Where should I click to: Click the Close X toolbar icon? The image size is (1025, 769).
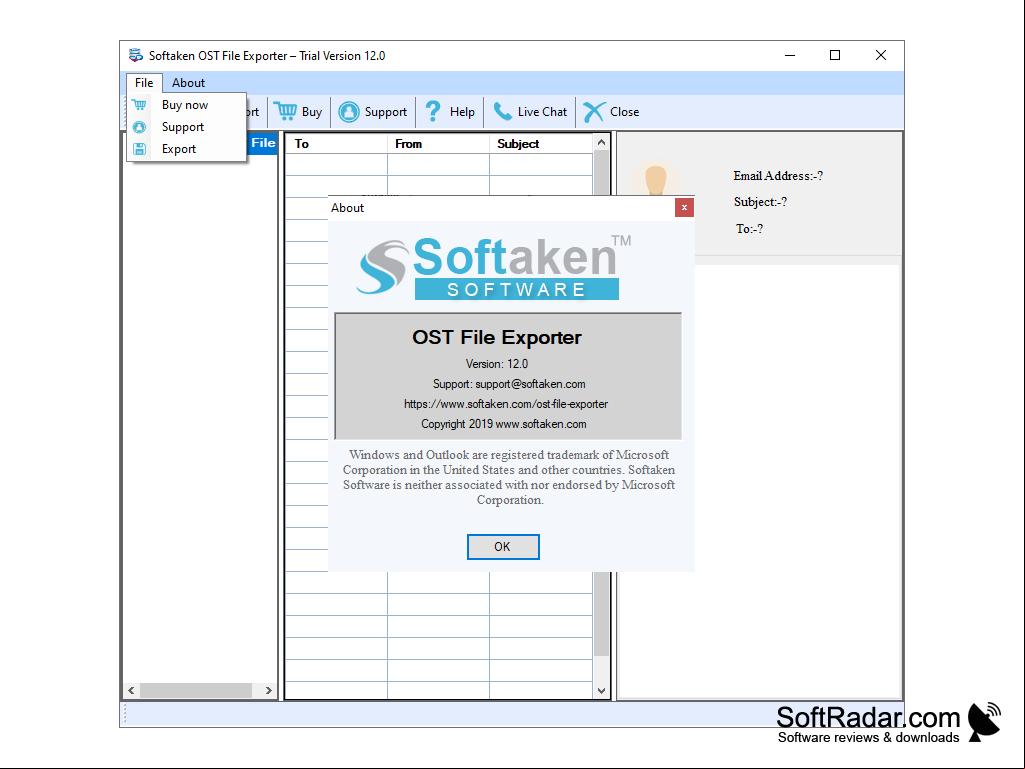tap(594, 112)
